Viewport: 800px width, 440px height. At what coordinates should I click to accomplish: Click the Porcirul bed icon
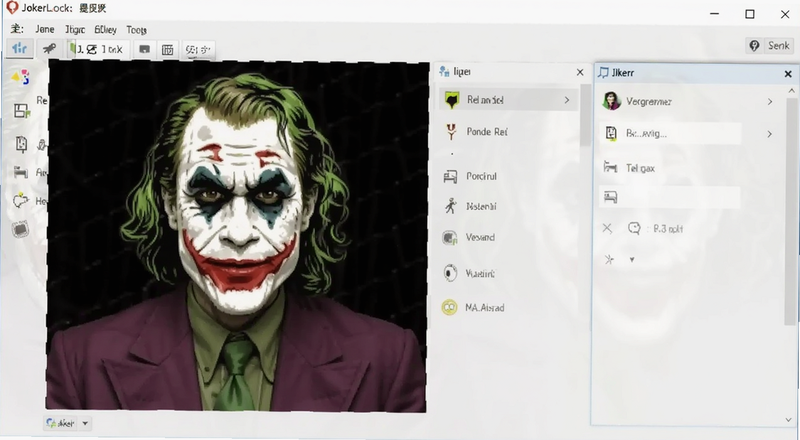coord(450,177)
